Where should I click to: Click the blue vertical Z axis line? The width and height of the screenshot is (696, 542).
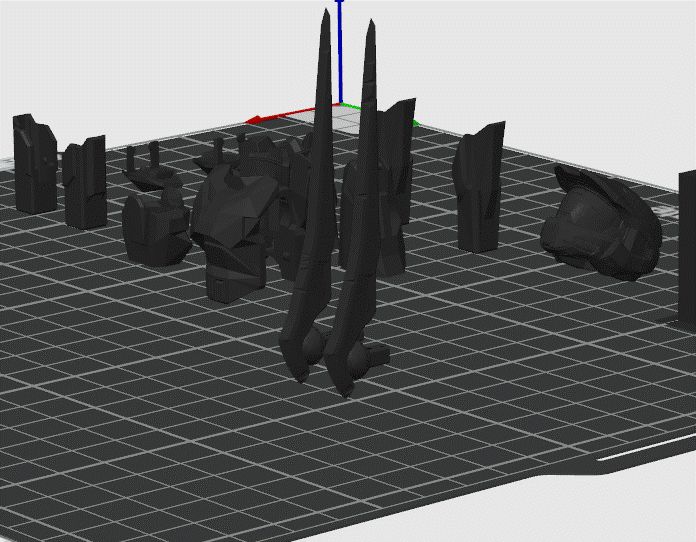tap(340, 53)
